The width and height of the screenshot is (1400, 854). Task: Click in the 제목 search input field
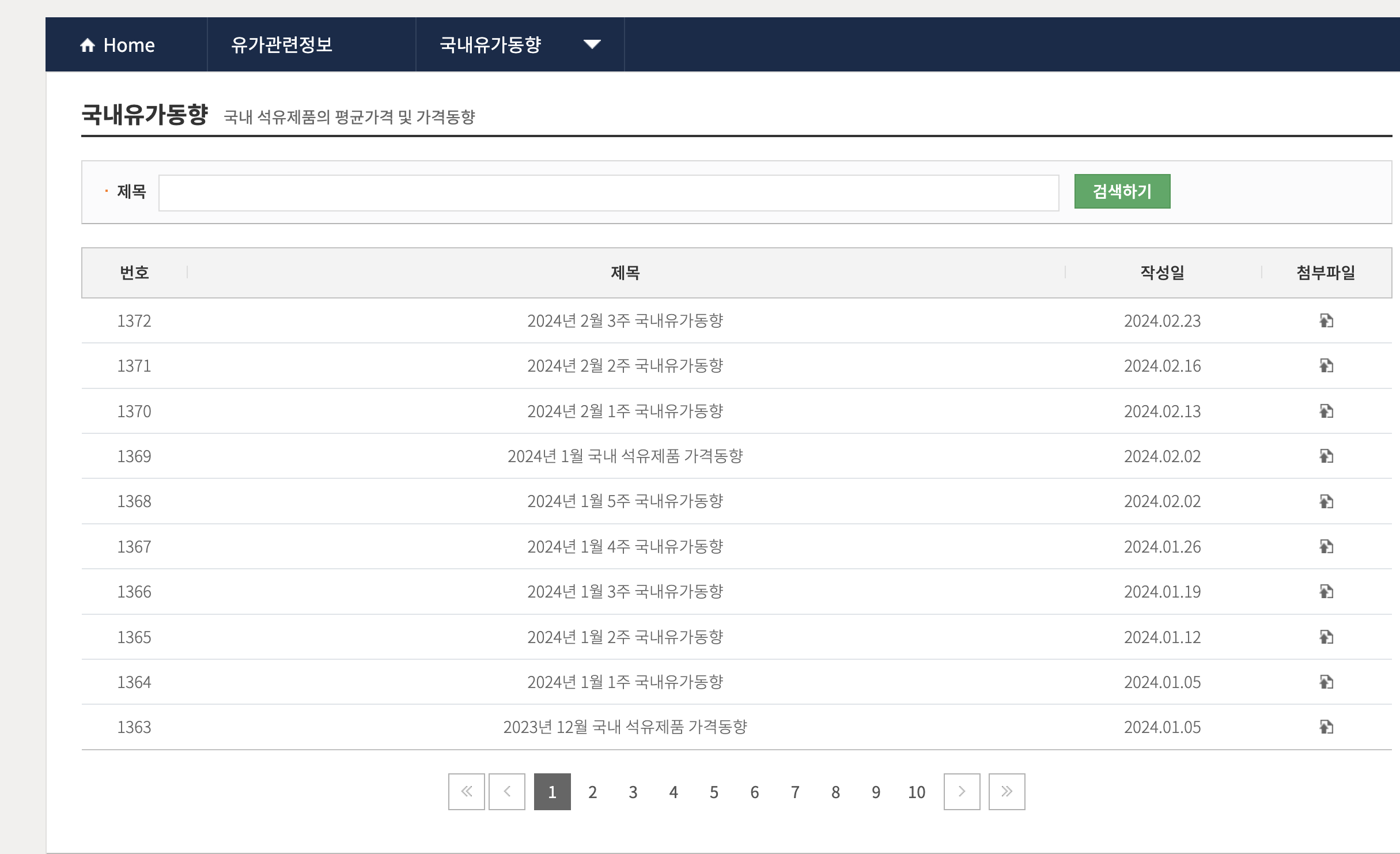coord(608,193)
